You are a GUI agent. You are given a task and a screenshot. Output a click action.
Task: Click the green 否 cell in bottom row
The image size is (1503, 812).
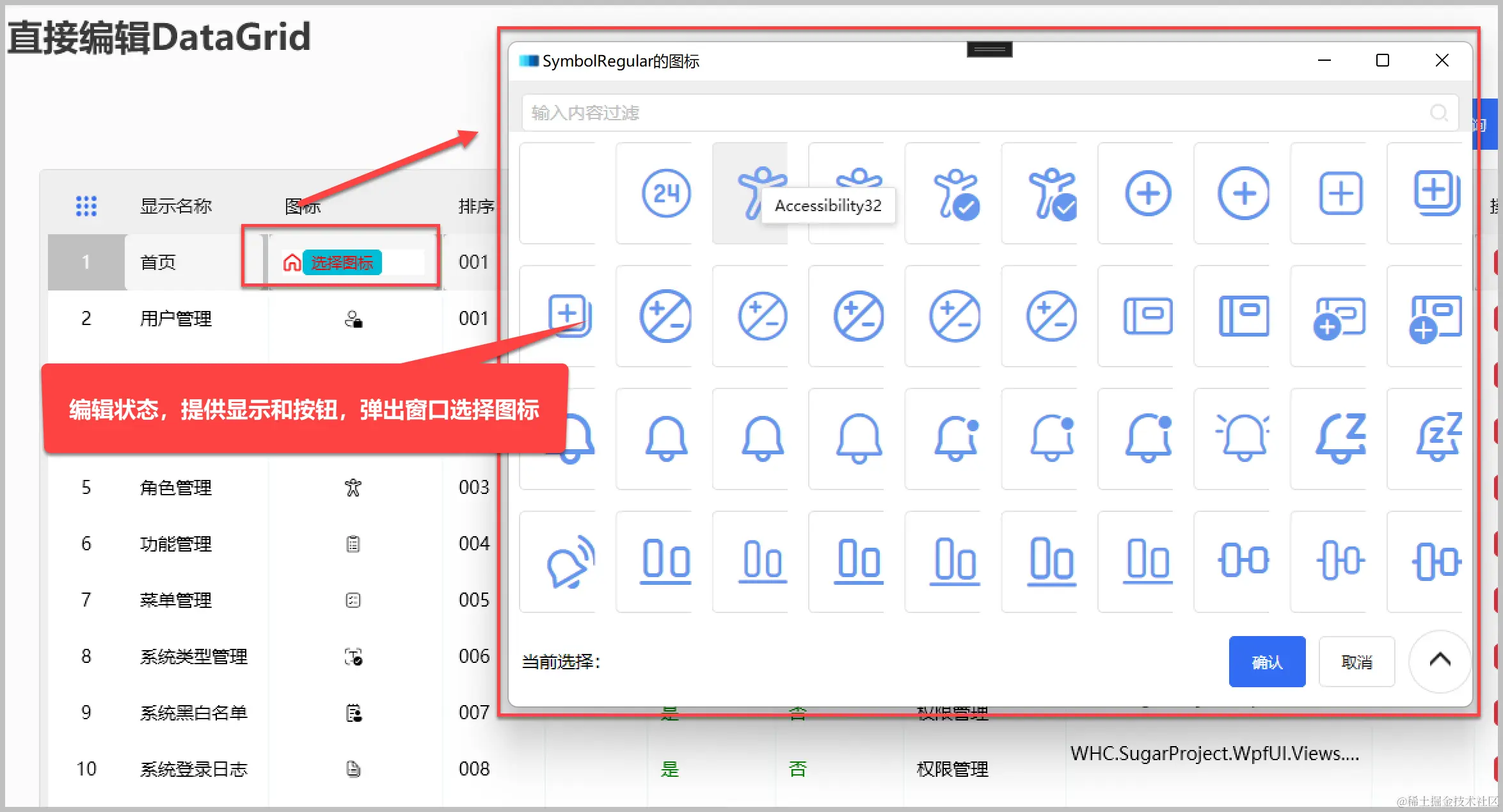[798, 768]
